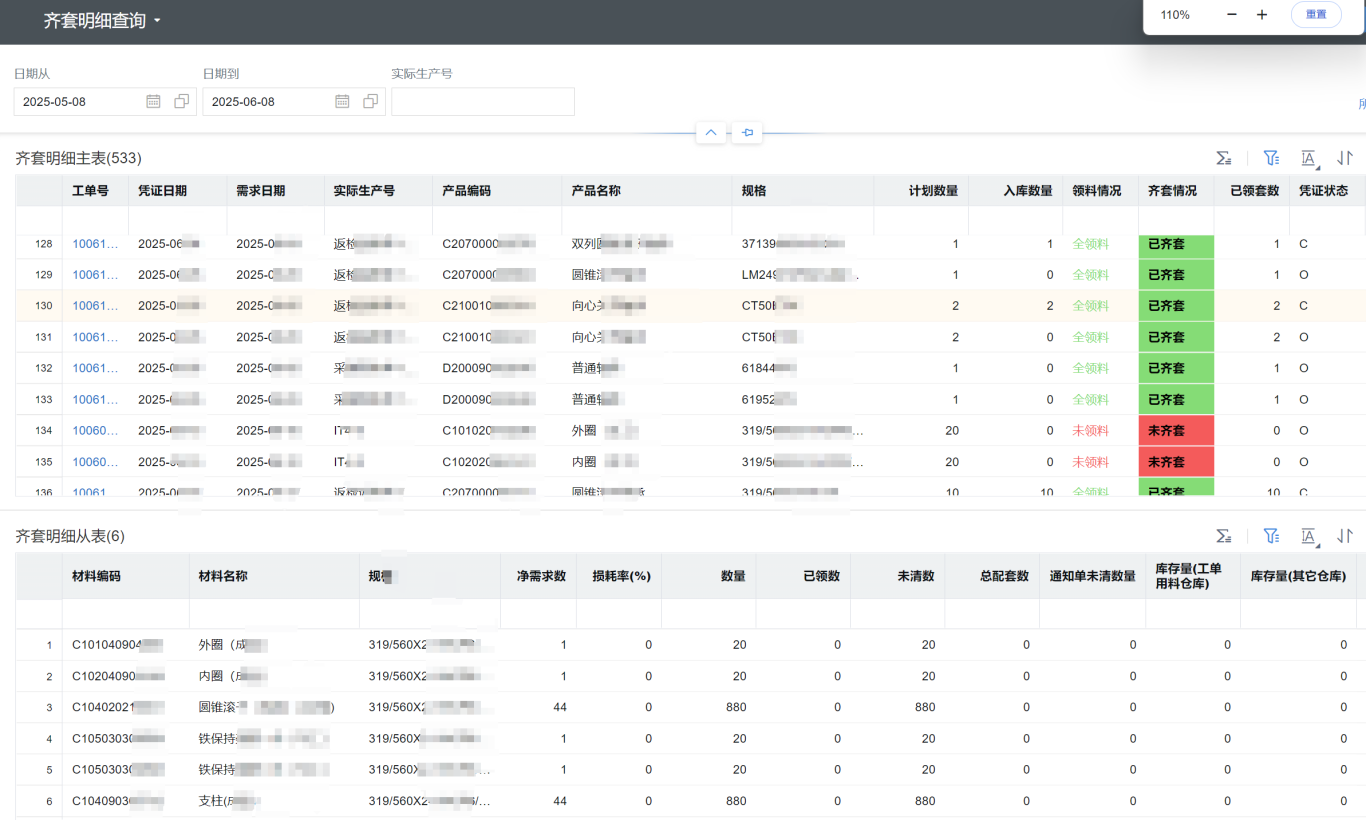Click 未清数 column header
The width and height of the screenshot is (1366, 820).
tap(898, 576)
